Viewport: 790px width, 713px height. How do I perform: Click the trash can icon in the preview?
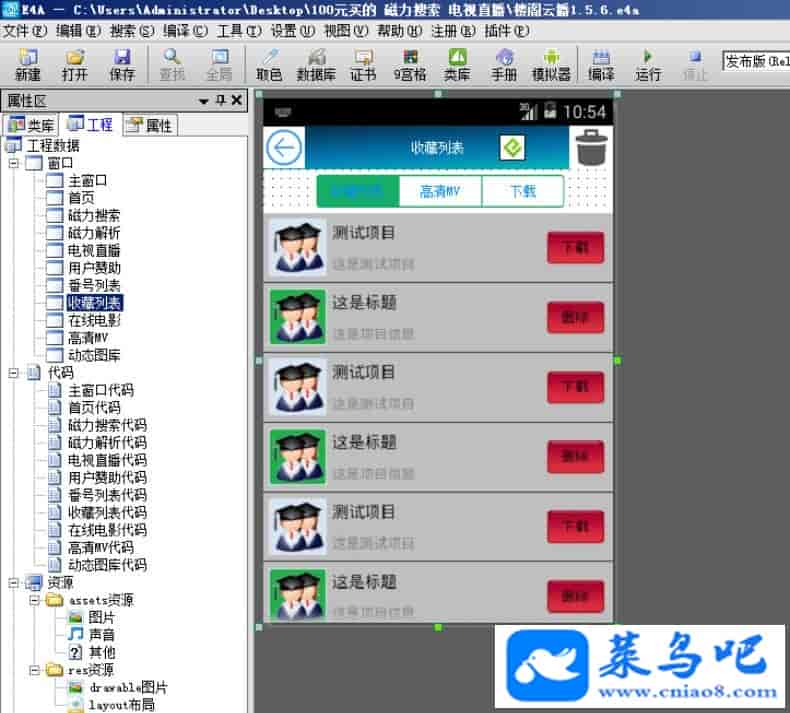pyautogui.click(x=591, y=148)
